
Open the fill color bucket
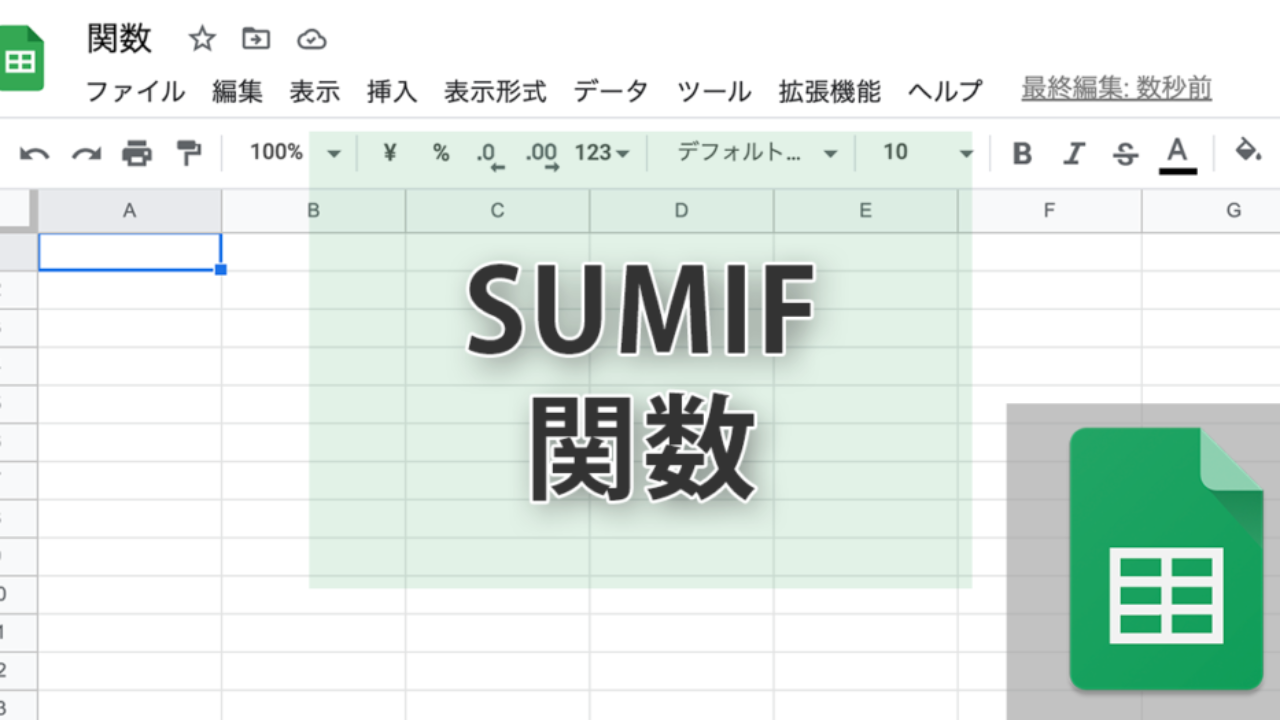(1247, 151)
